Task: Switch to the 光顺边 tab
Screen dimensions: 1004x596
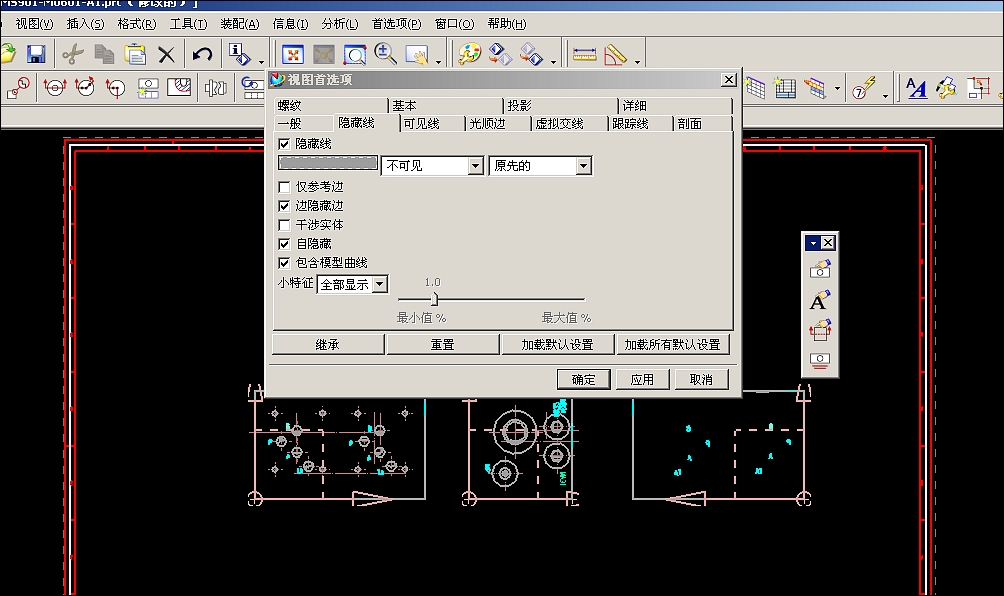Action: coord(498,124)
